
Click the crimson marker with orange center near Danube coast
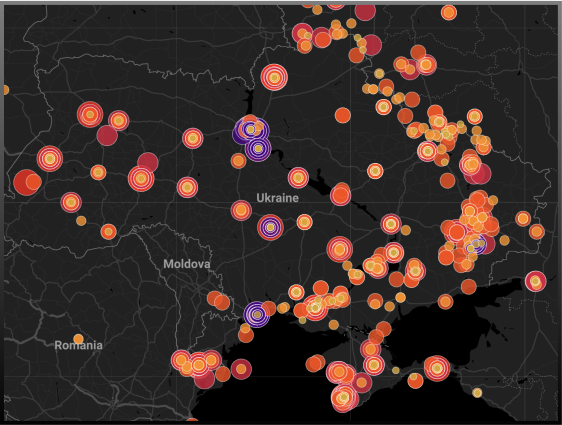coord(241,369)
